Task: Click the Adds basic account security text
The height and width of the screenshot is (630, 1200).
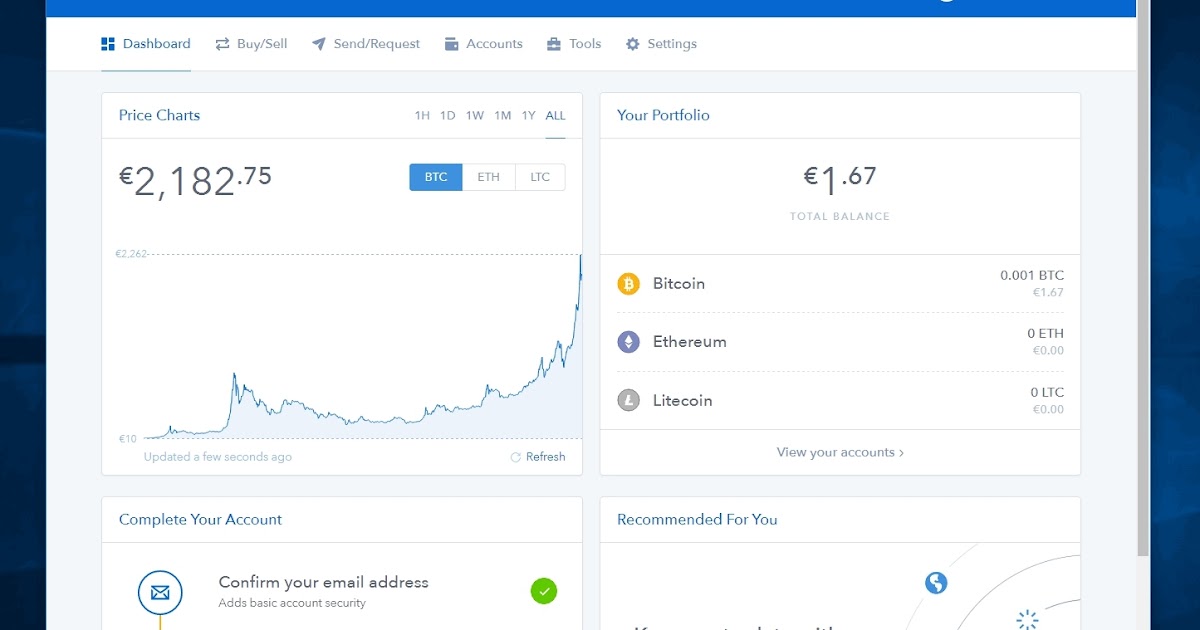Action: pyautogui.click(x=292, y=603)
